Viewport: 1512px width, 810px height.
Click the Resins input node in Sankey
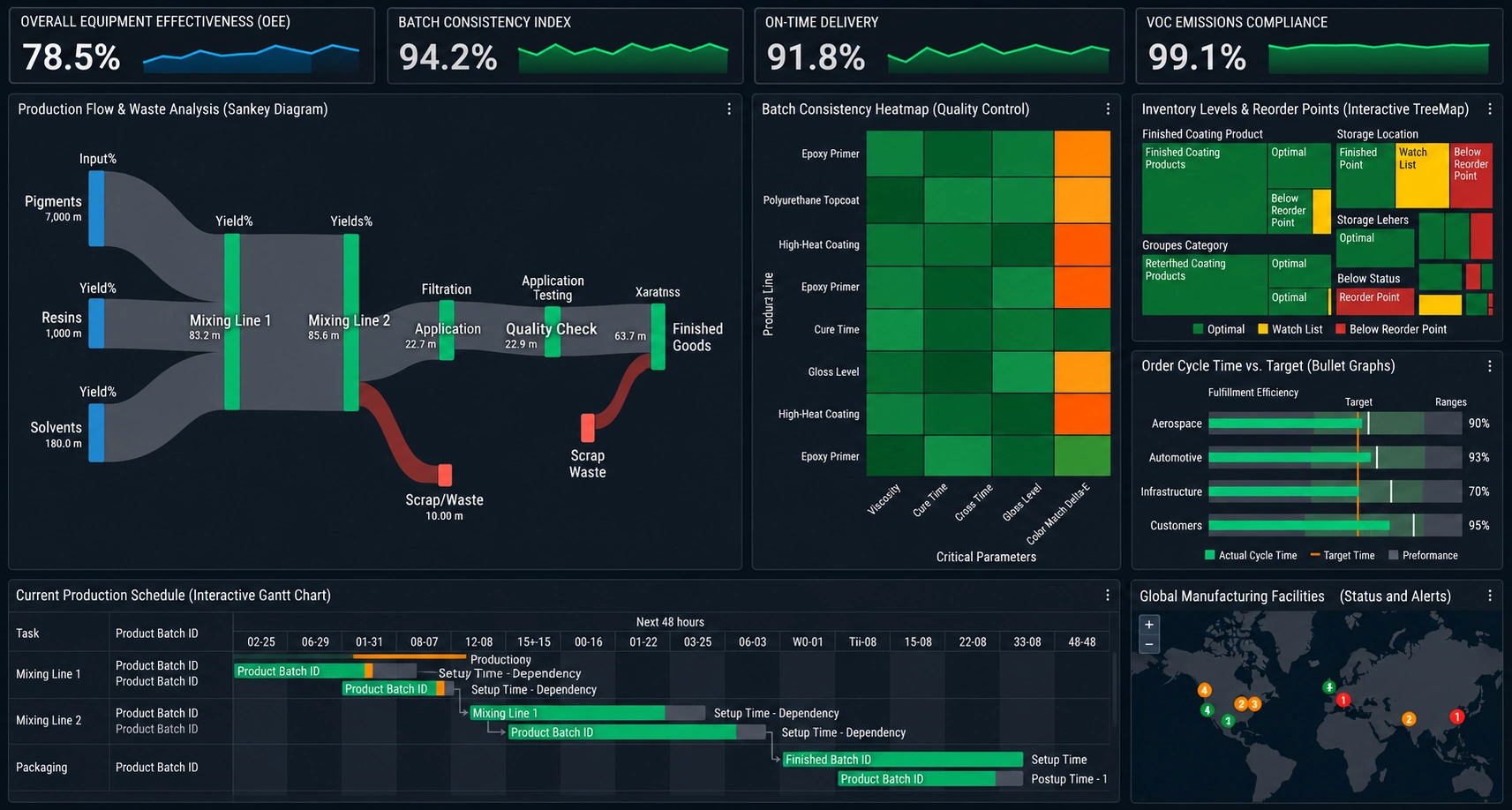pos(96,324)
